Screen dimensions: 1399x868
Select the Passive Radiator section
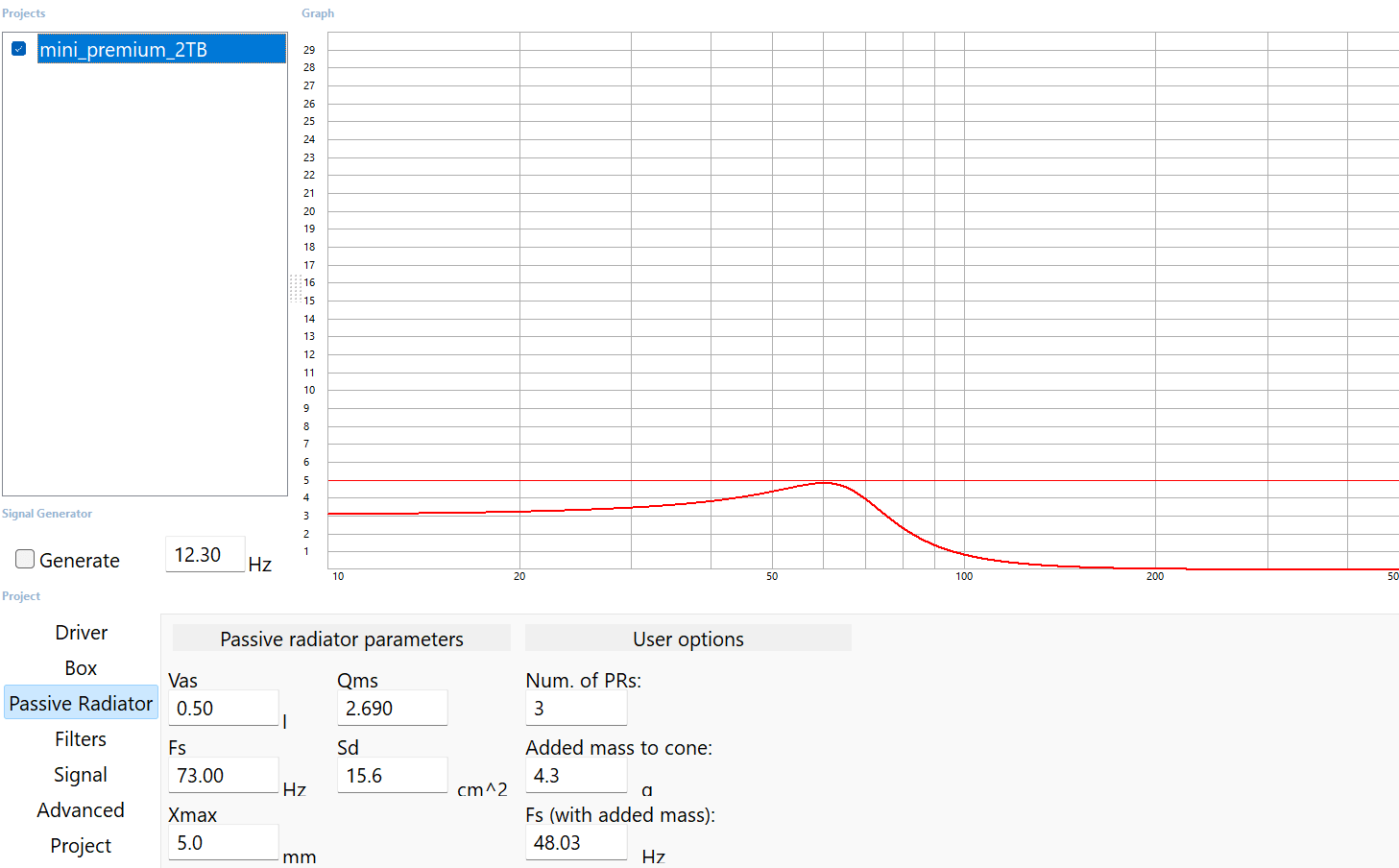tap(82, 704)
